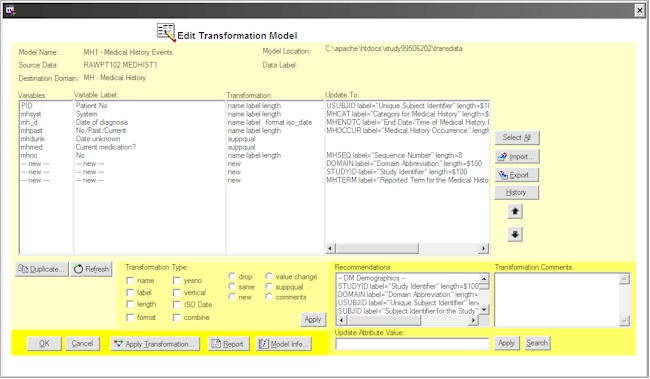Select the value change radio option
This screenshot has width=650, height=379.
(269, 276)
